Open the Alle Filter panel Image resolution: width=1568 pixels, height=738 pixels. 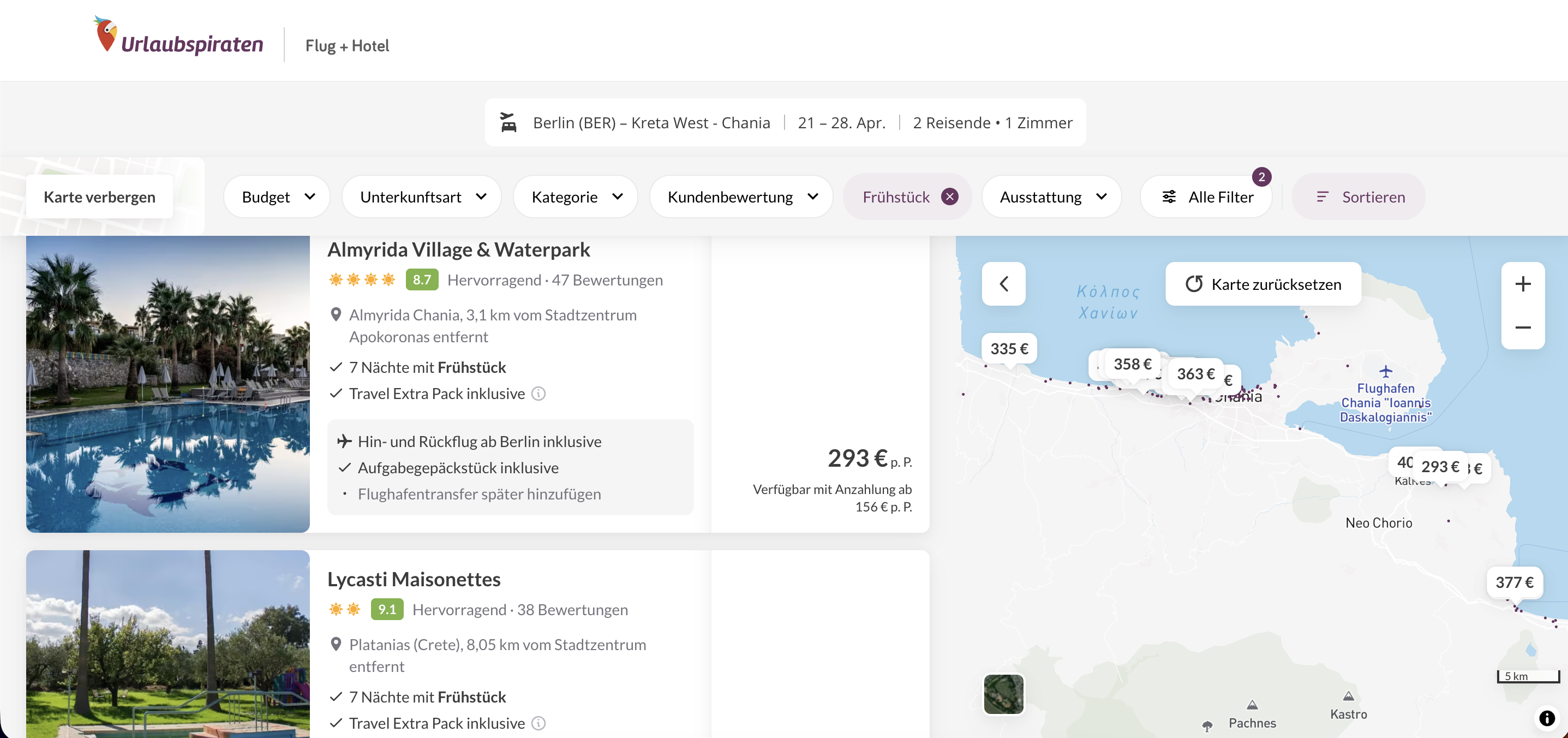[x=1207, y=197]
